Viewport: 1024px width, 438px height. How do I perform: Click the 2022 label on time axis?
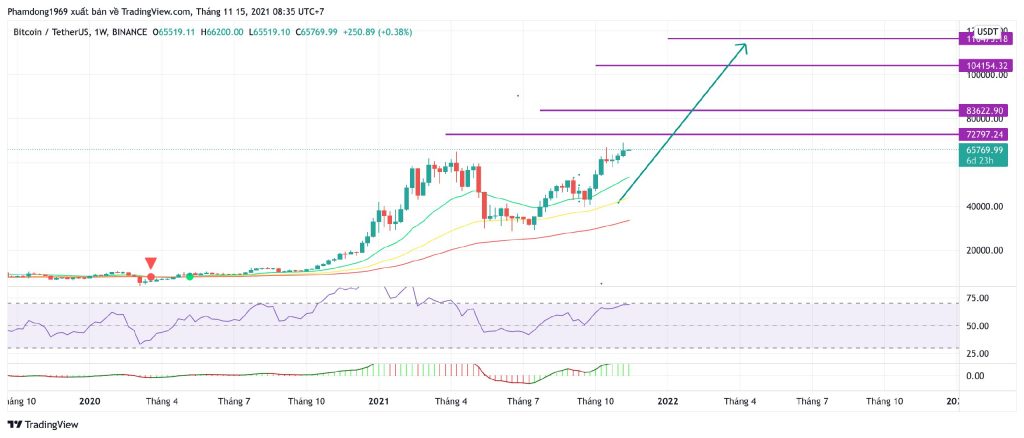coord(667,400)
